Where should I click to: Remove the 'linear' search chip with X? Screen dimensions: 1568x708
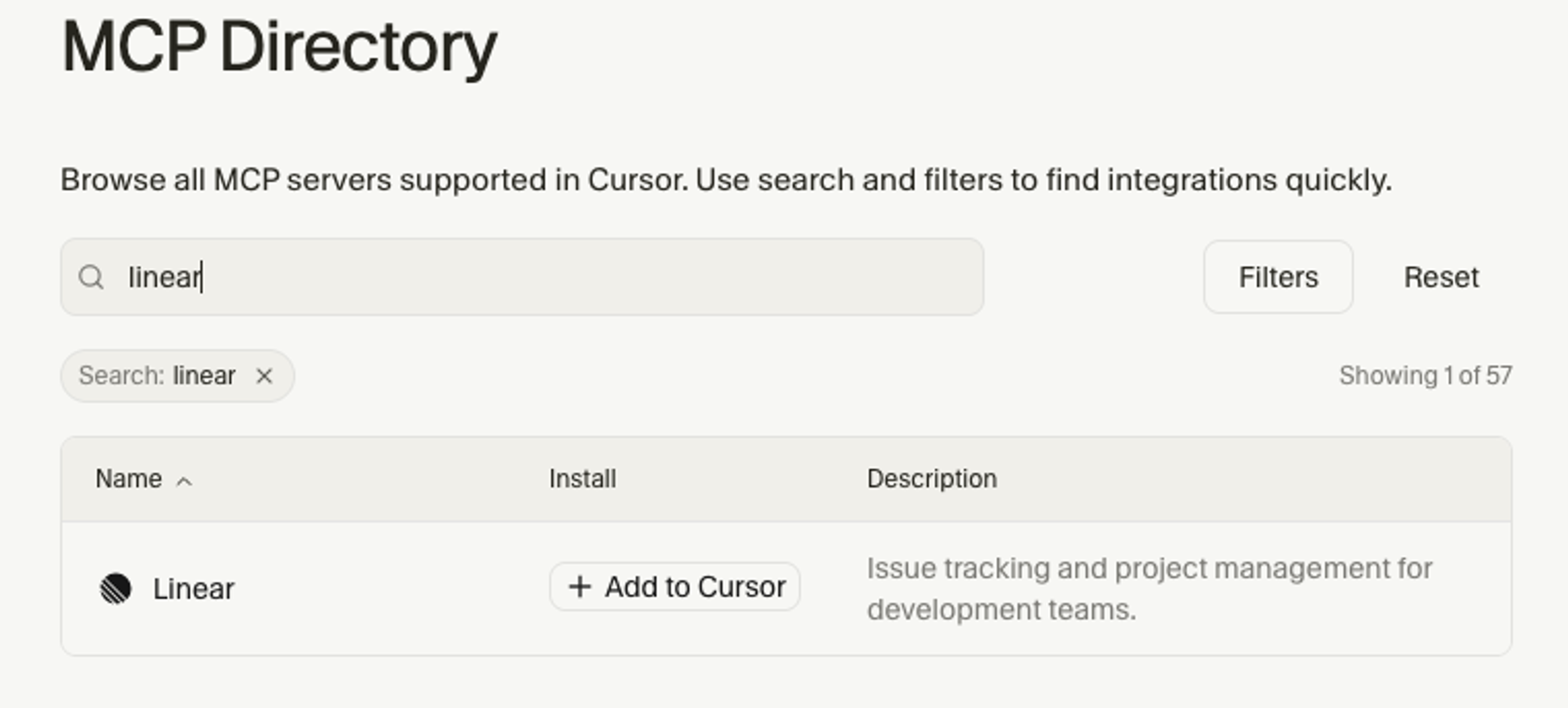coord(264,376)
